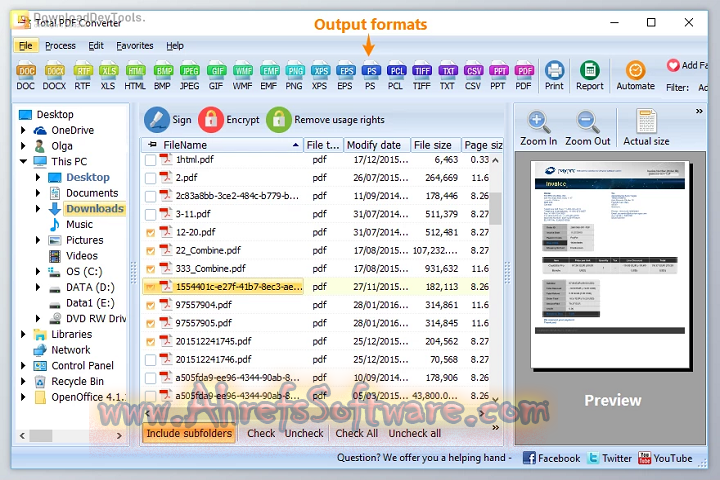The image size is (720, 480).
Task: Convert to GIF format
Action: pyautogui.click(x=216, y=75)
